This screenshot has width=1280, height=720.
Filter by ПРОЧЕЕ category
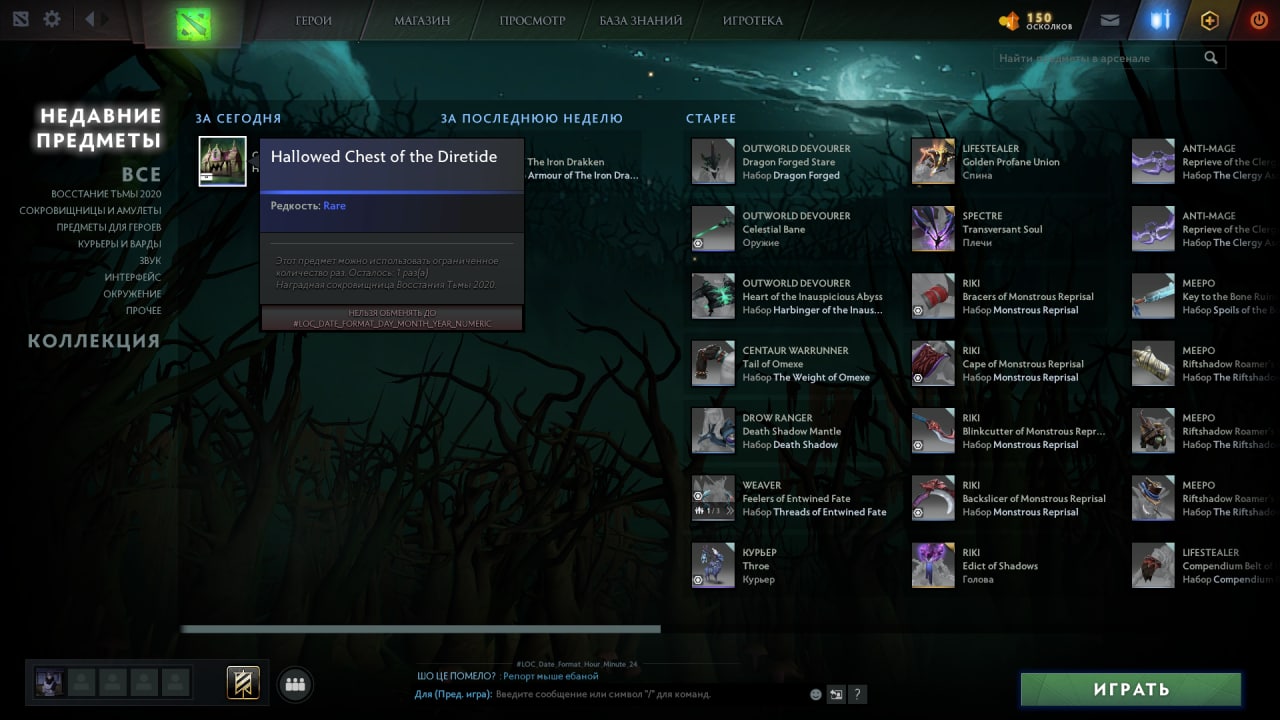pos(144,311)
